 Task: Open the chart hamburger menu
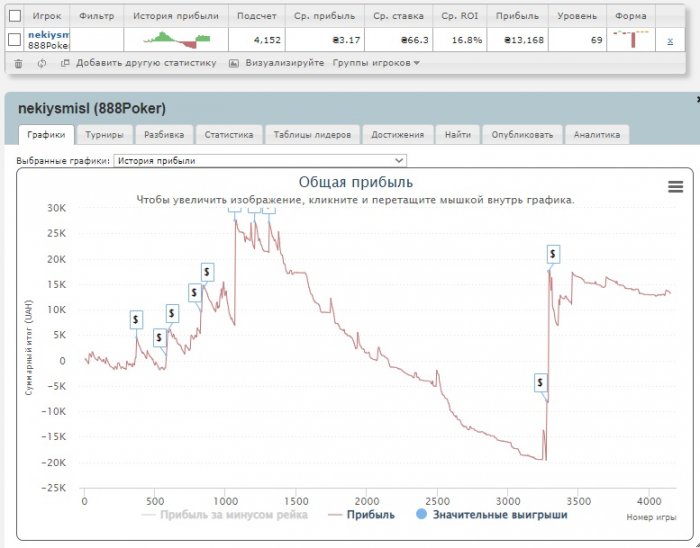(x=675, y=187)
